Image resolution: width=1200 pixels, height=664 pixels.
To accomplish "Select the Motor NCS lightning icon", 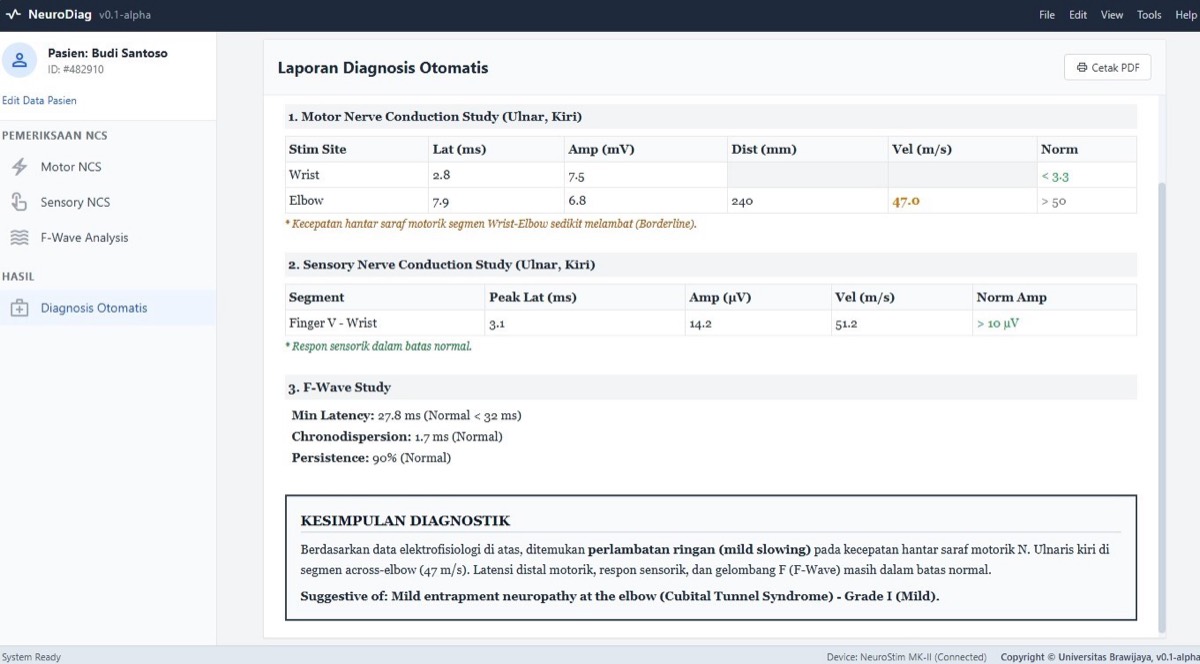I will (20, 167).
